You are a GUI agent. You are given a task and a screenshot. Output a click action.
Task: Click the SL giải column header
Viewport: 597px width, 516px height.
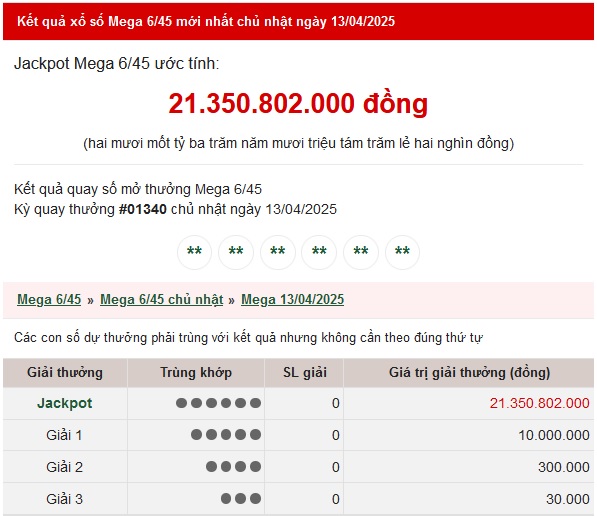(305, 372)
